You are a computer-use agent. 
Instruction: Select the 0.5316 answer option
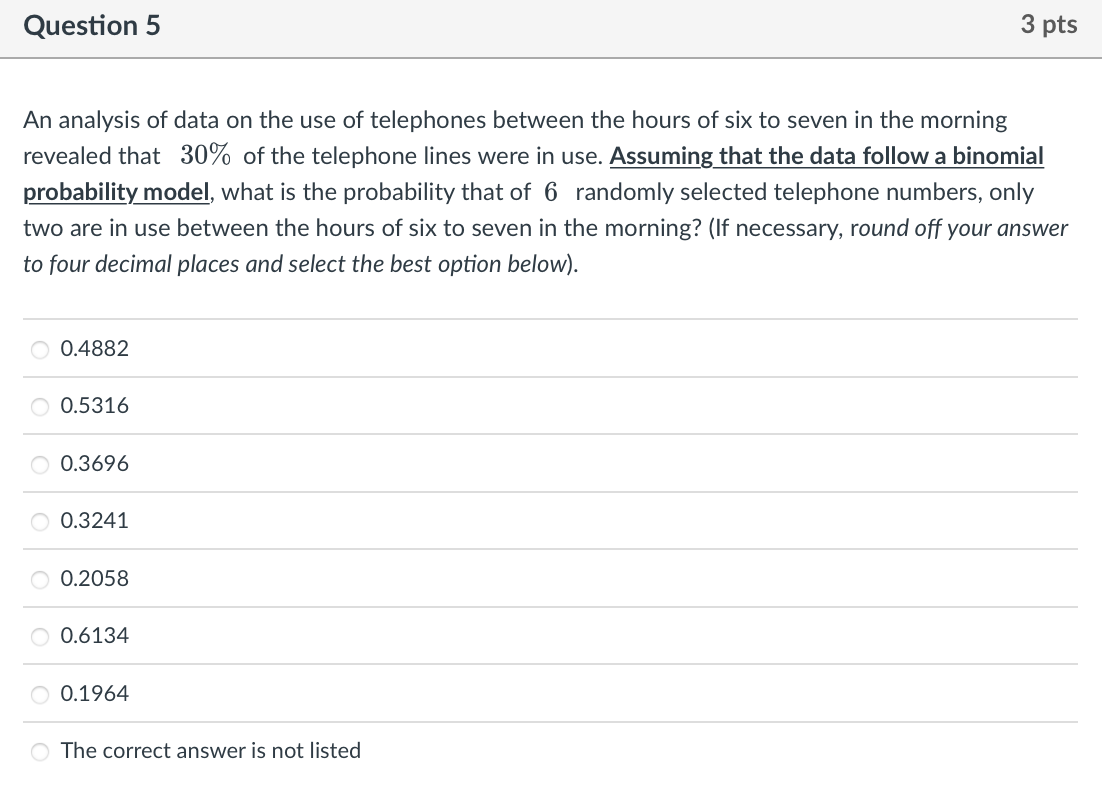[94, 405]
